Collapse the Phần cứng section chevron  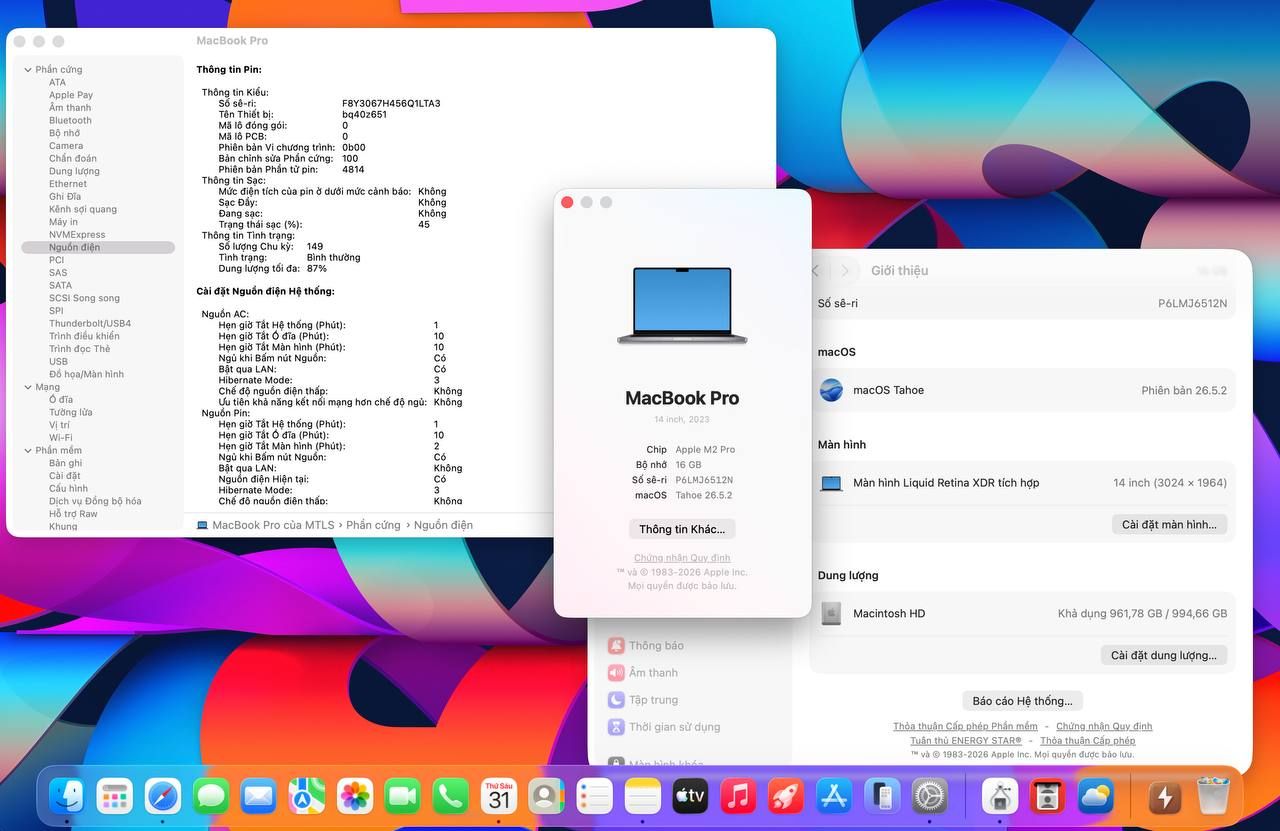pyautogui.click(x=27, y=70)
